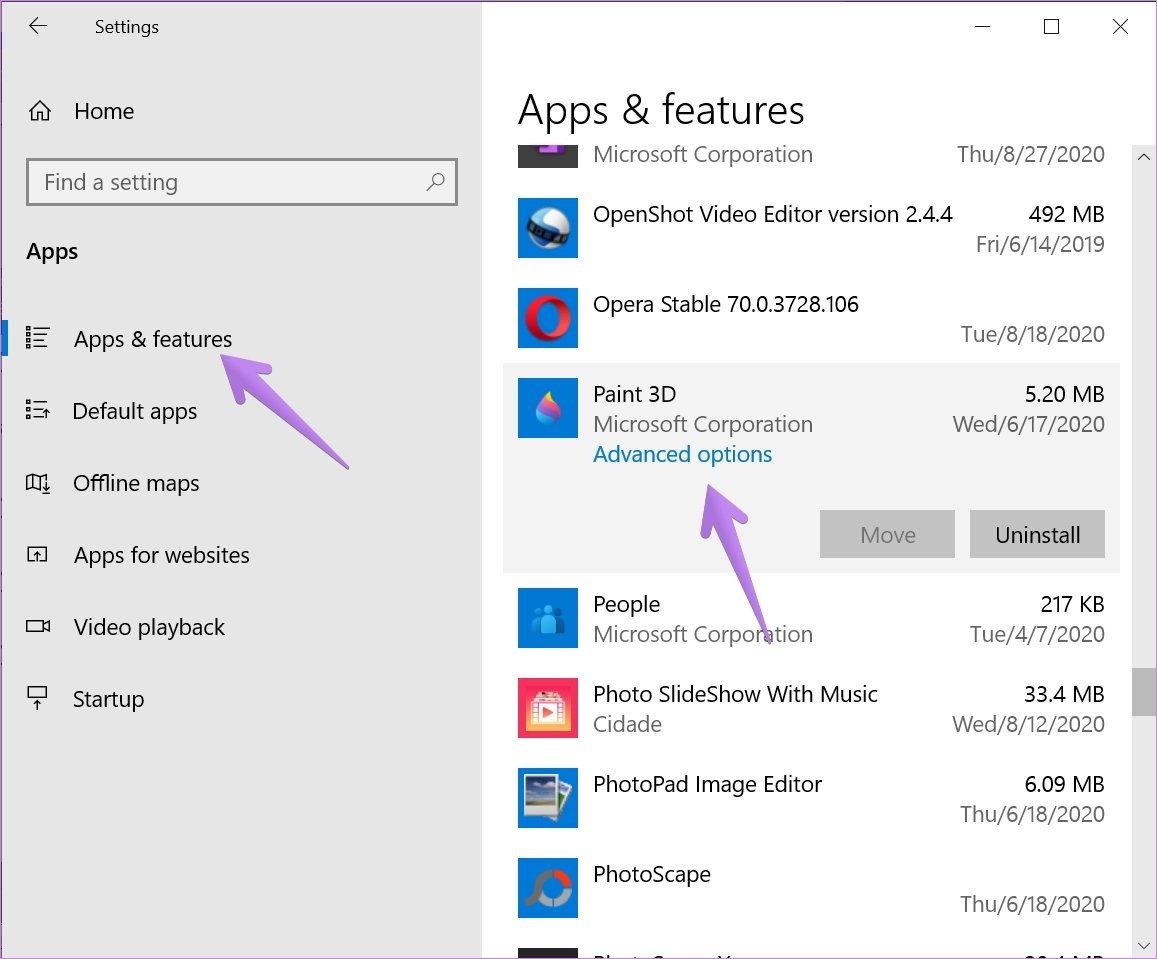Select the Paint 3D app icon
1157x959 pixels.
(x=547, y=408)
